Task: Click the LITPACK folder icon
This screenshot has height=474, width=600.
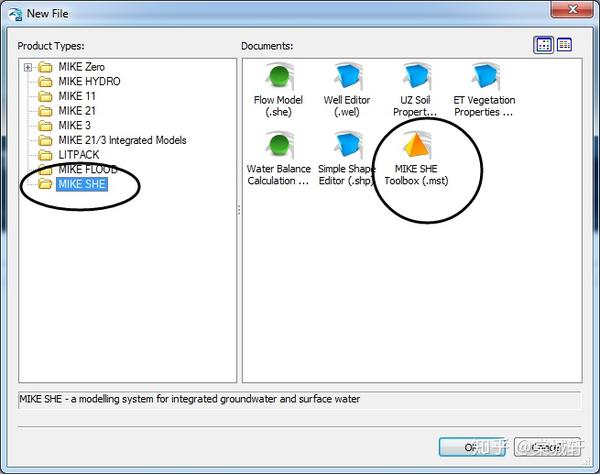Action: pyautogui.click(x=46, y=155)
